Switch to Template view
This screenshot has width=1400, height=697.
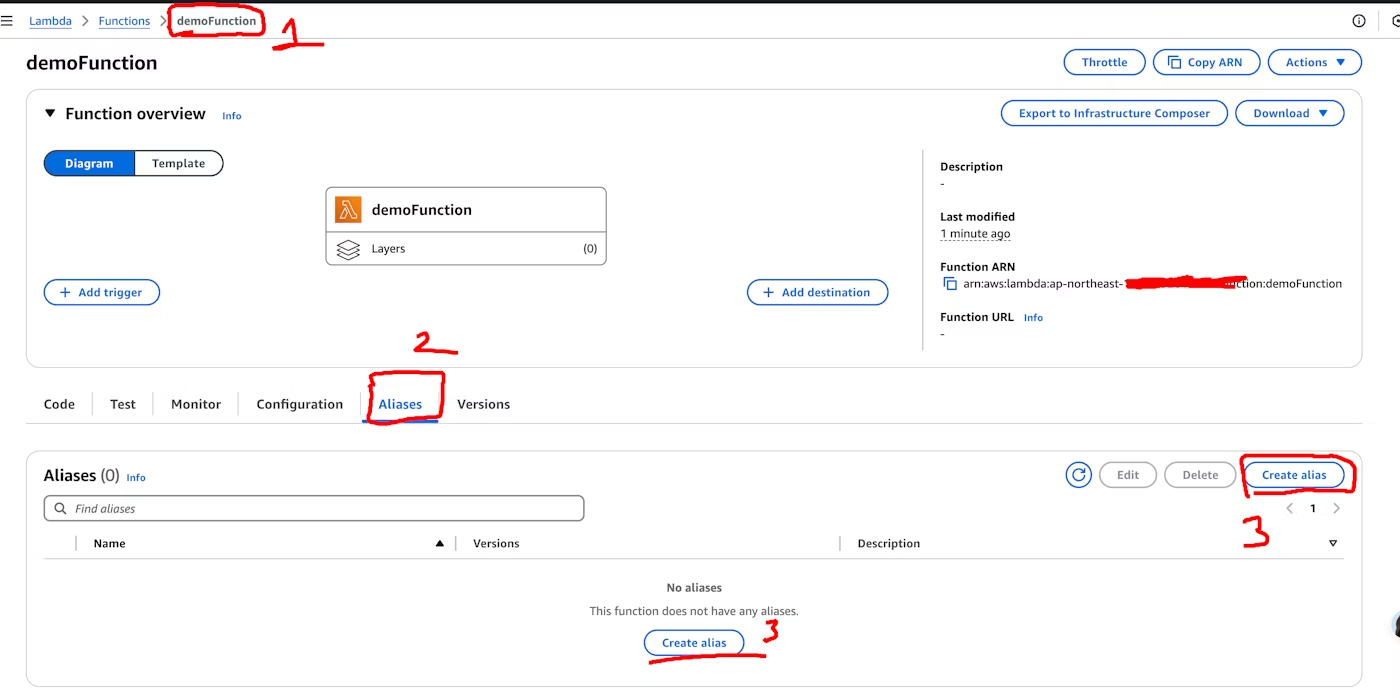178,163
